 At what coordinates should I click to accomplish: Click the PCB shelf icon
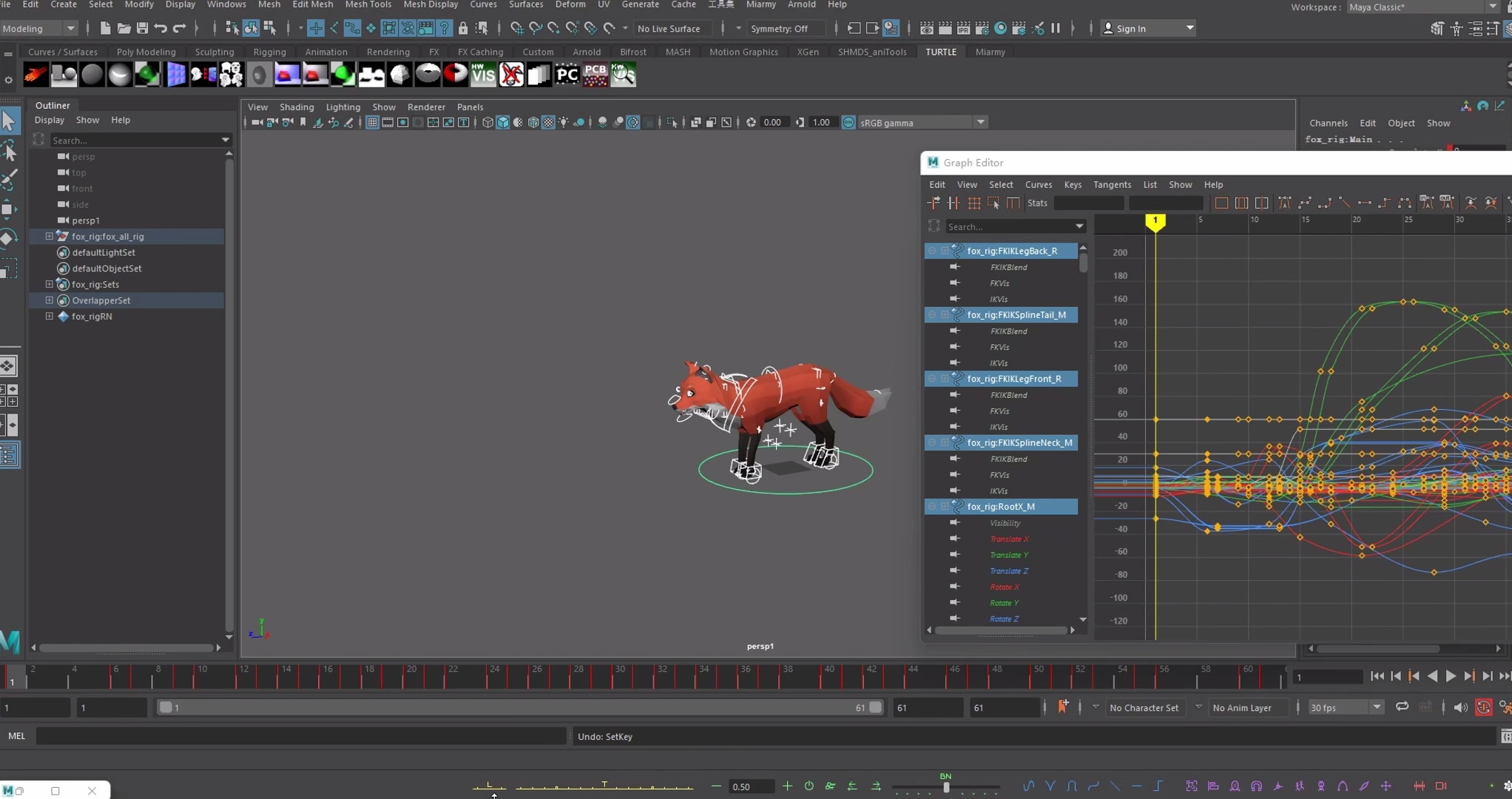(x=595, y=75)
